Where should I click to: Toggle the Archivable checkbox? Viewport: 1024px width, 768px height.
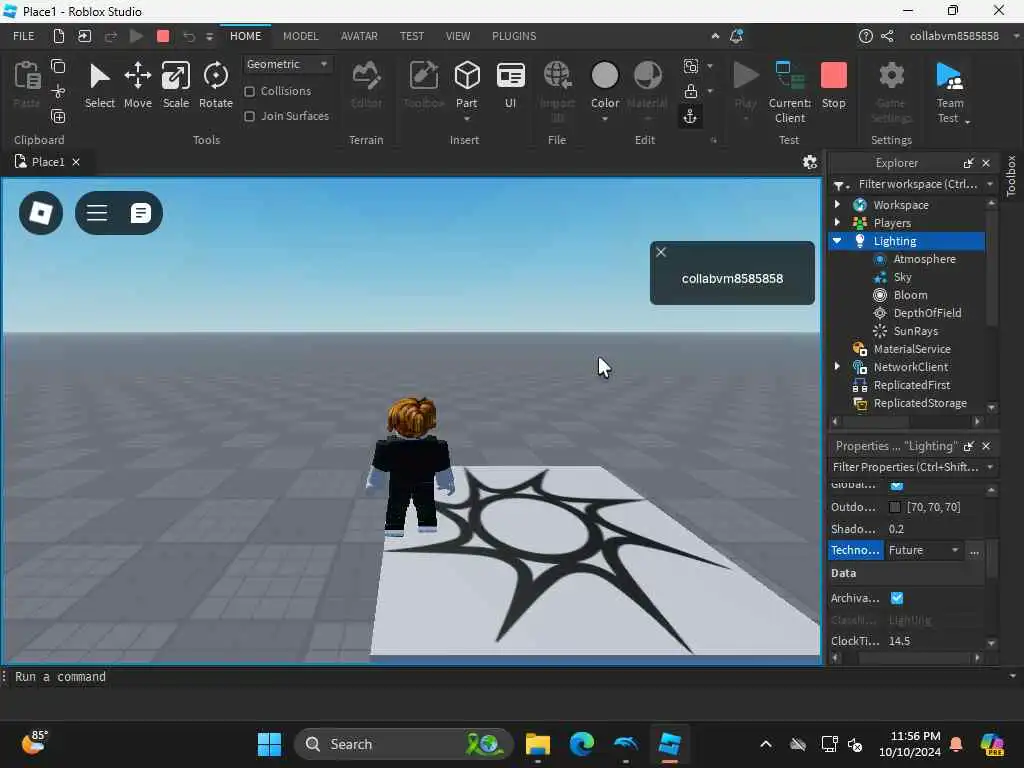(x=897, y=598)
